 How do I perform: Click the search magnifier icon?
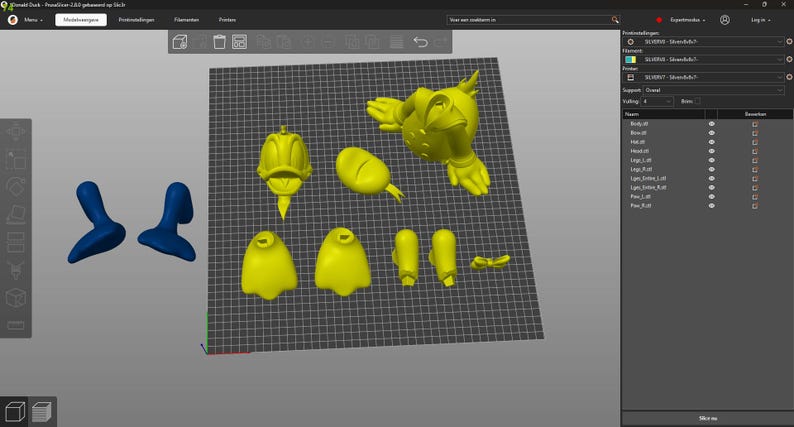[x=615, y=20]
